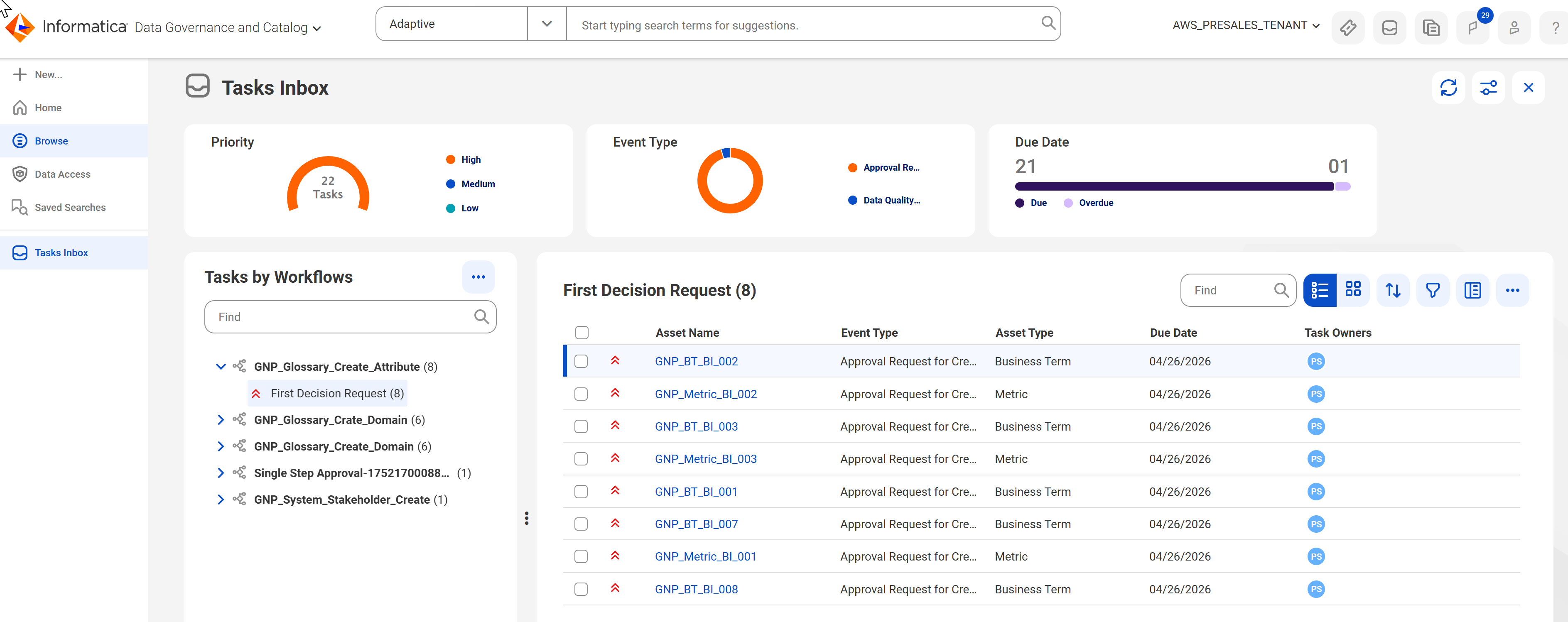Expand the Single Step Approval workflow
This screenshot has height=622, width=1568.
click(220, 473)
